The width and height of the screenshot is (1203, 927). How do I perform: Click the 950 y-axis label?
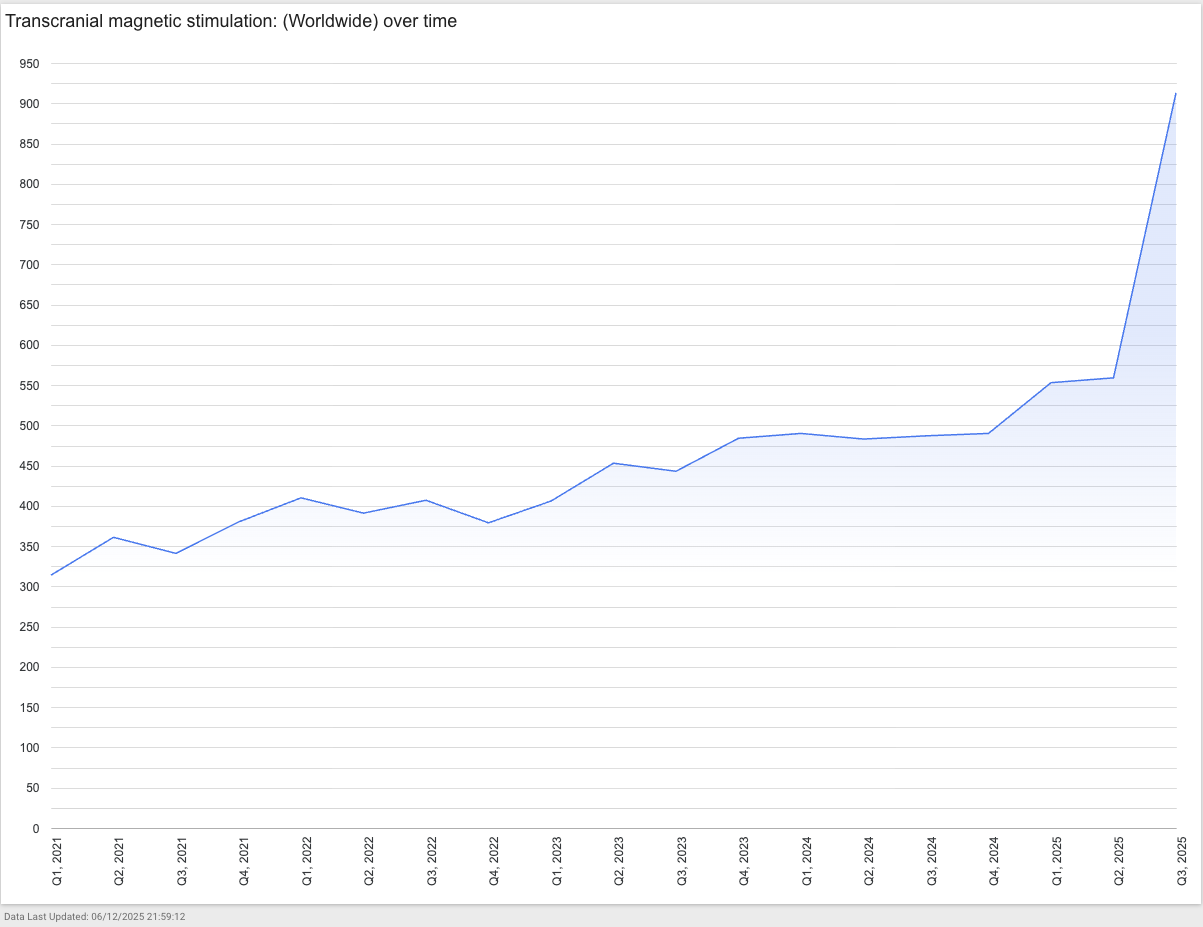pyautogui.click(x=29, y=64)
